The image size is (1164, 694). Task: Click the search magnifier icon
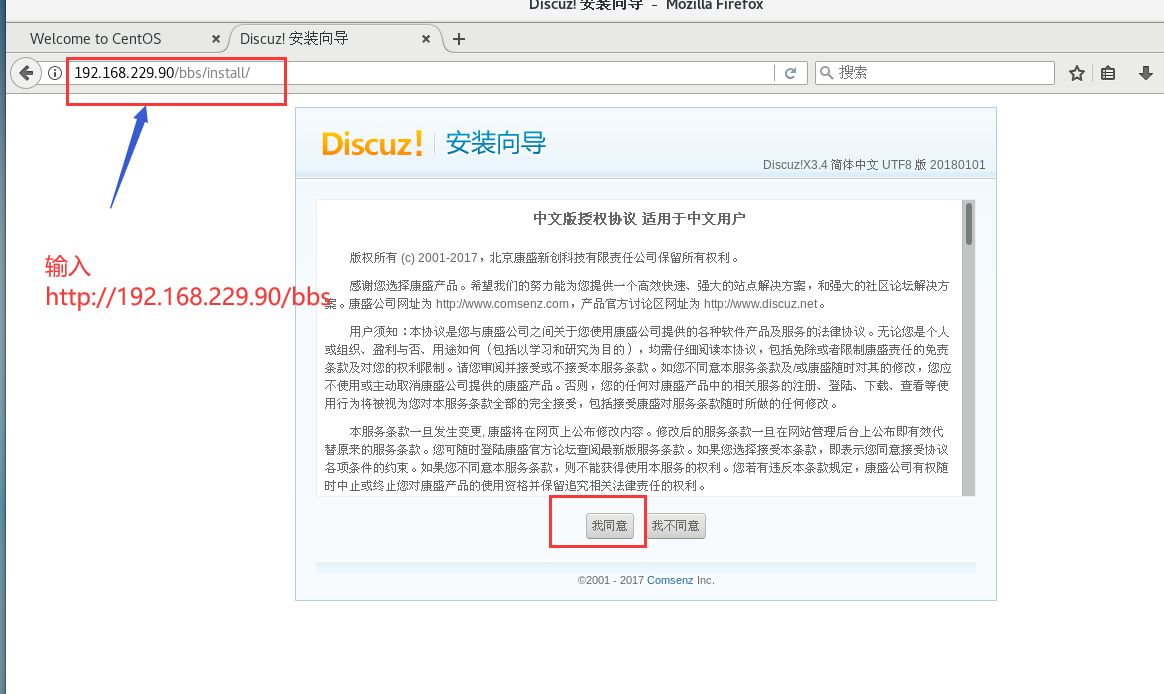tap(825, 73)
